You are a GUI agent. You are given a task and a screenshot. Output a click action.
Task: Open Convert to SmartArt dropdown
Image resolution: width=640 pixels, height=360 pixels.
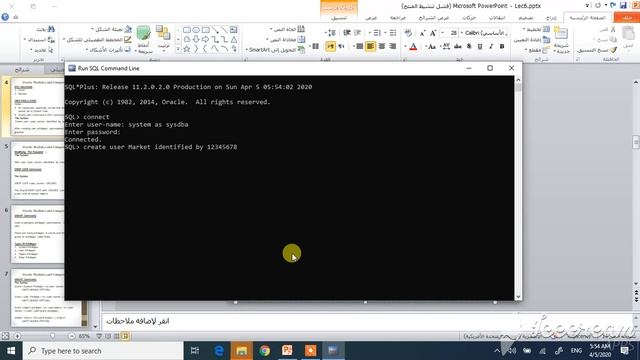point(276,50)
